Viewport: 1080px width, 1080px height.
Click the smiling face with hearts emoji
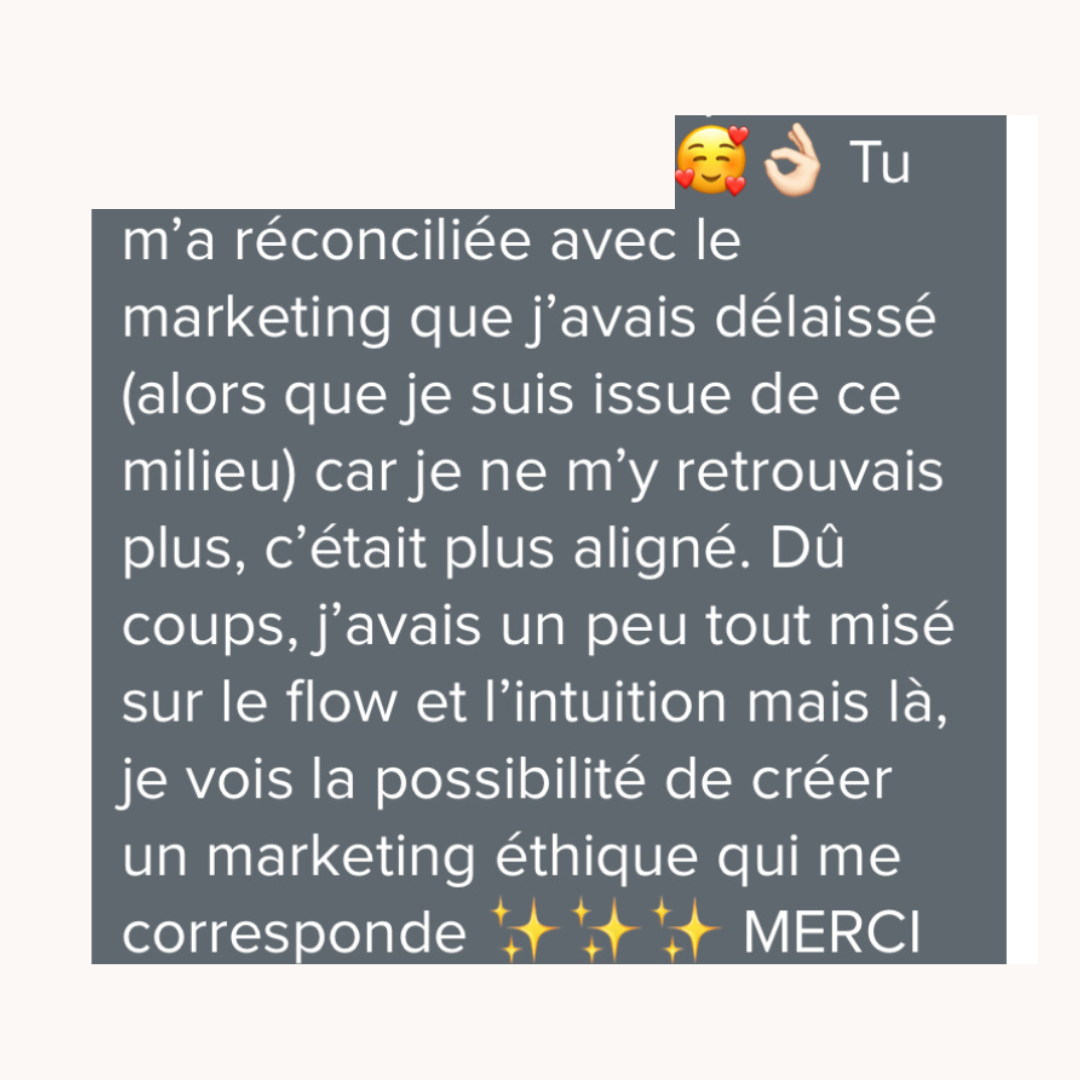(712, 161)
